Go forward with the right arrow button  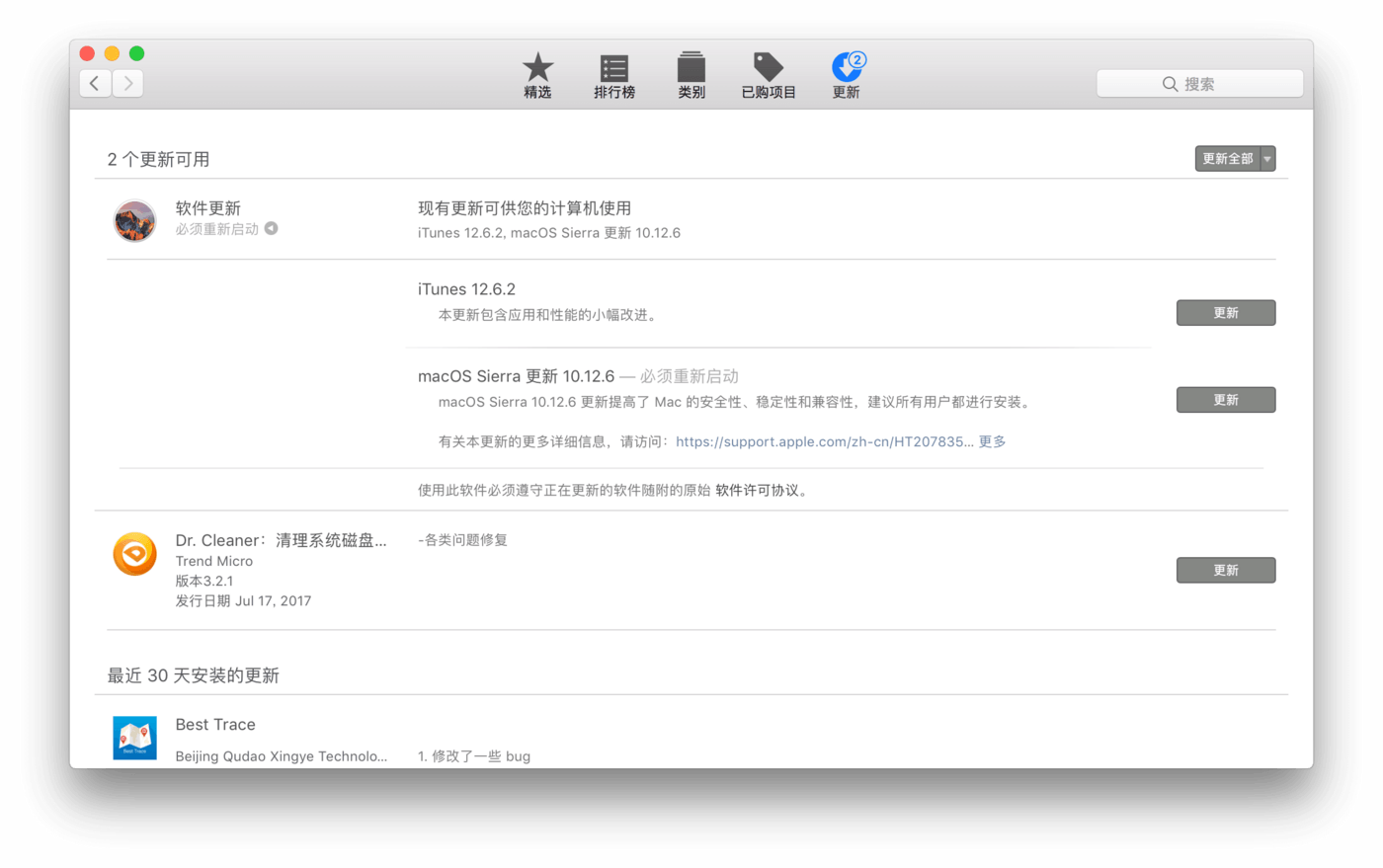coord(127,84)
